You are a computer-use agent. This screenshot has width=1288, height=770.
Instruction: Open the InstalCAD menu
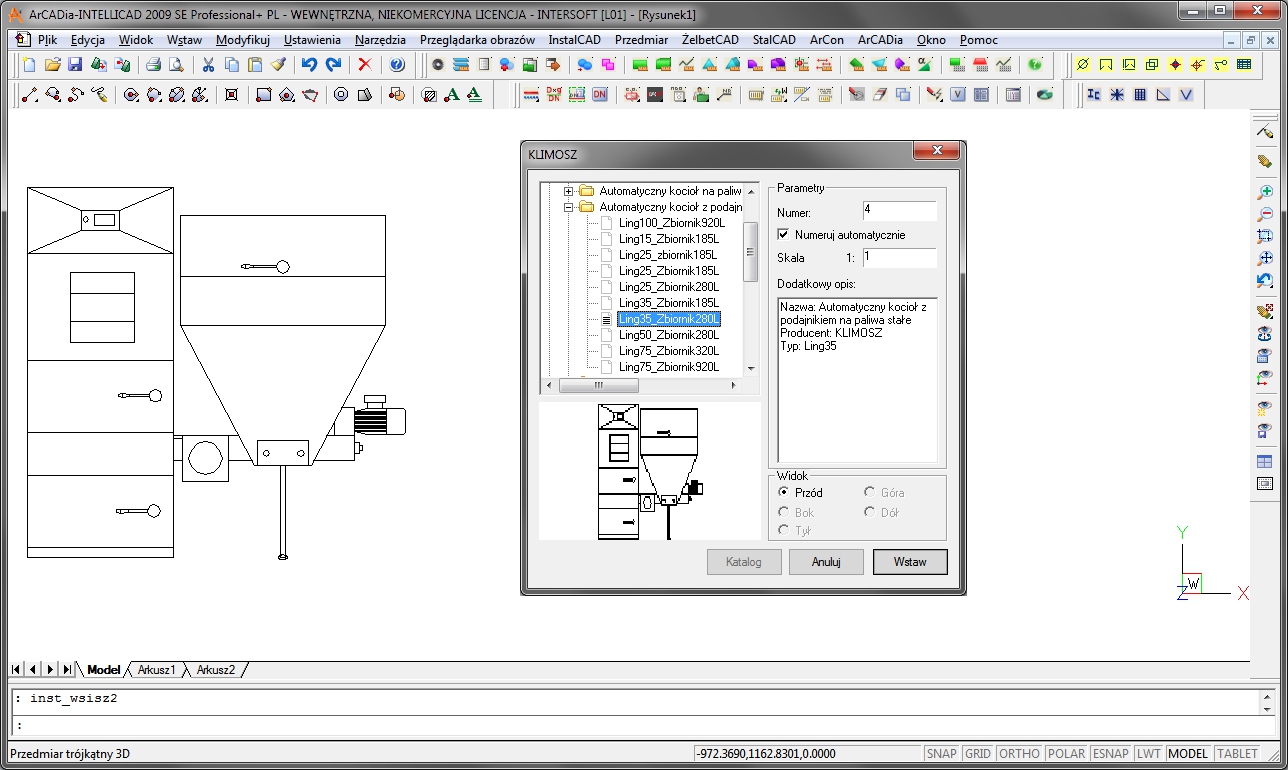click(574, 40)
